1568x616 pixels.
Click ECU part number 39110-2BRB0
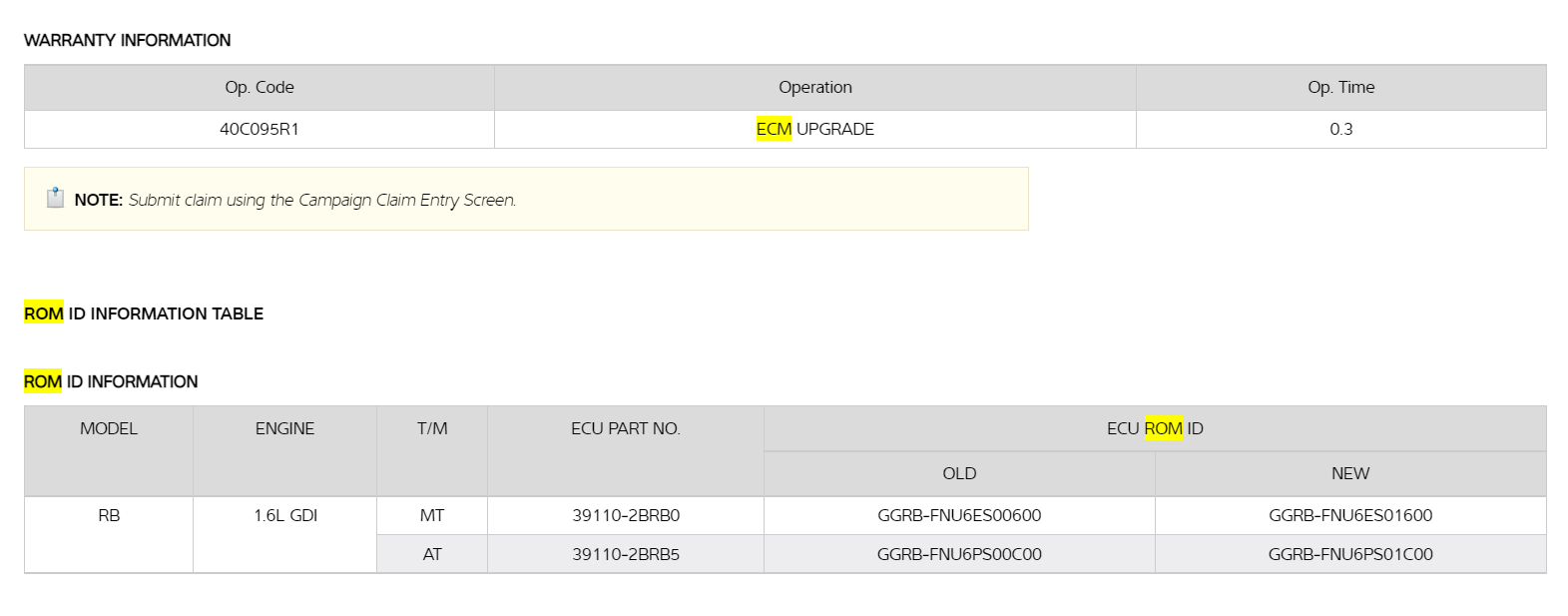(x=626, y=515)
